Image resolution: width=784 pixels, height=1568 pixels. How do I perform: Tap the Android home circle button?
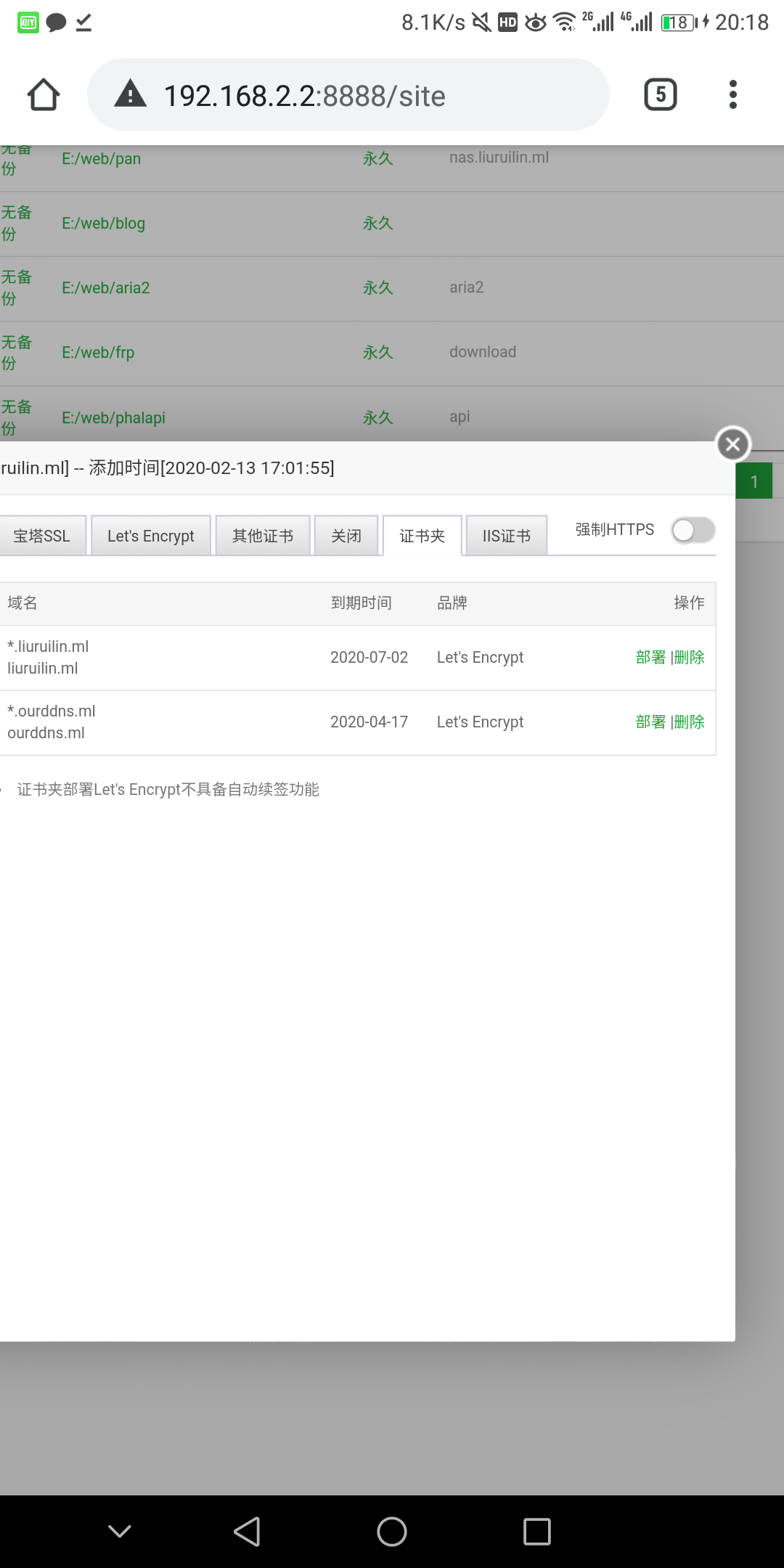coord(392,1532)
